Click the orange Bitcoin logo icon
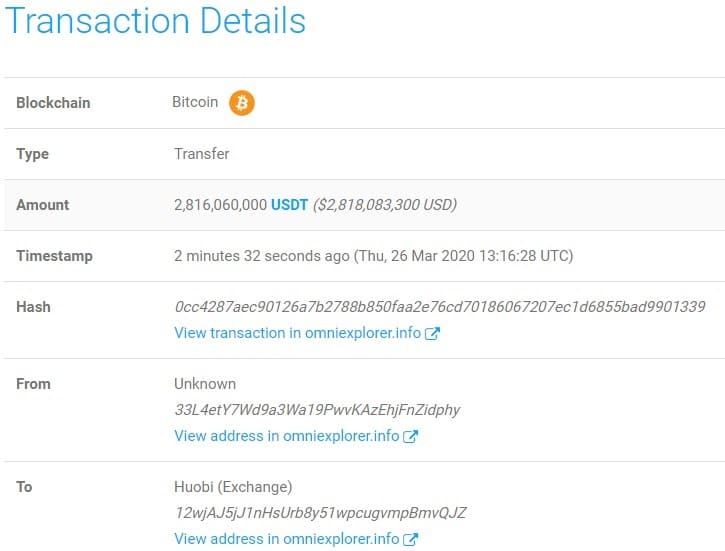The image size is (725, 551). (x=242, y=103)
